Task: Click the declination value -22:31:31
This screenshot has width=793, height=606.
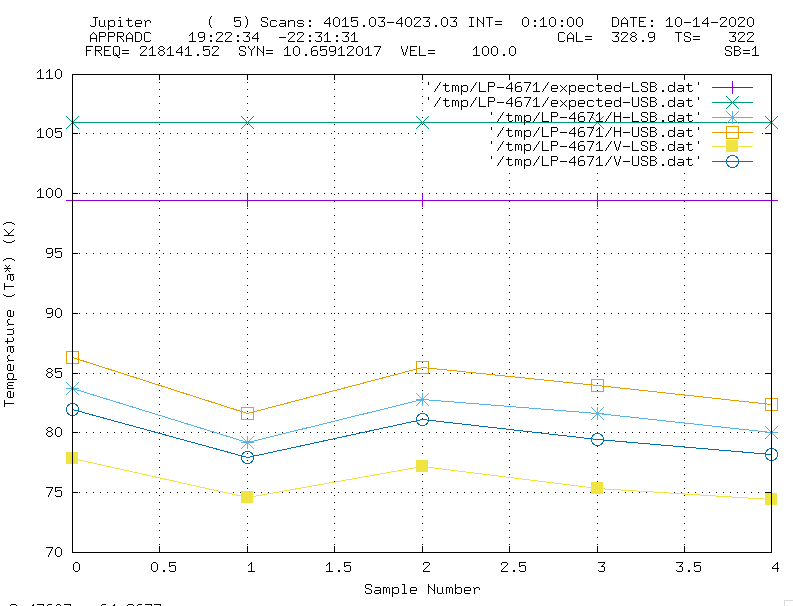Action: tap(318, 37)
